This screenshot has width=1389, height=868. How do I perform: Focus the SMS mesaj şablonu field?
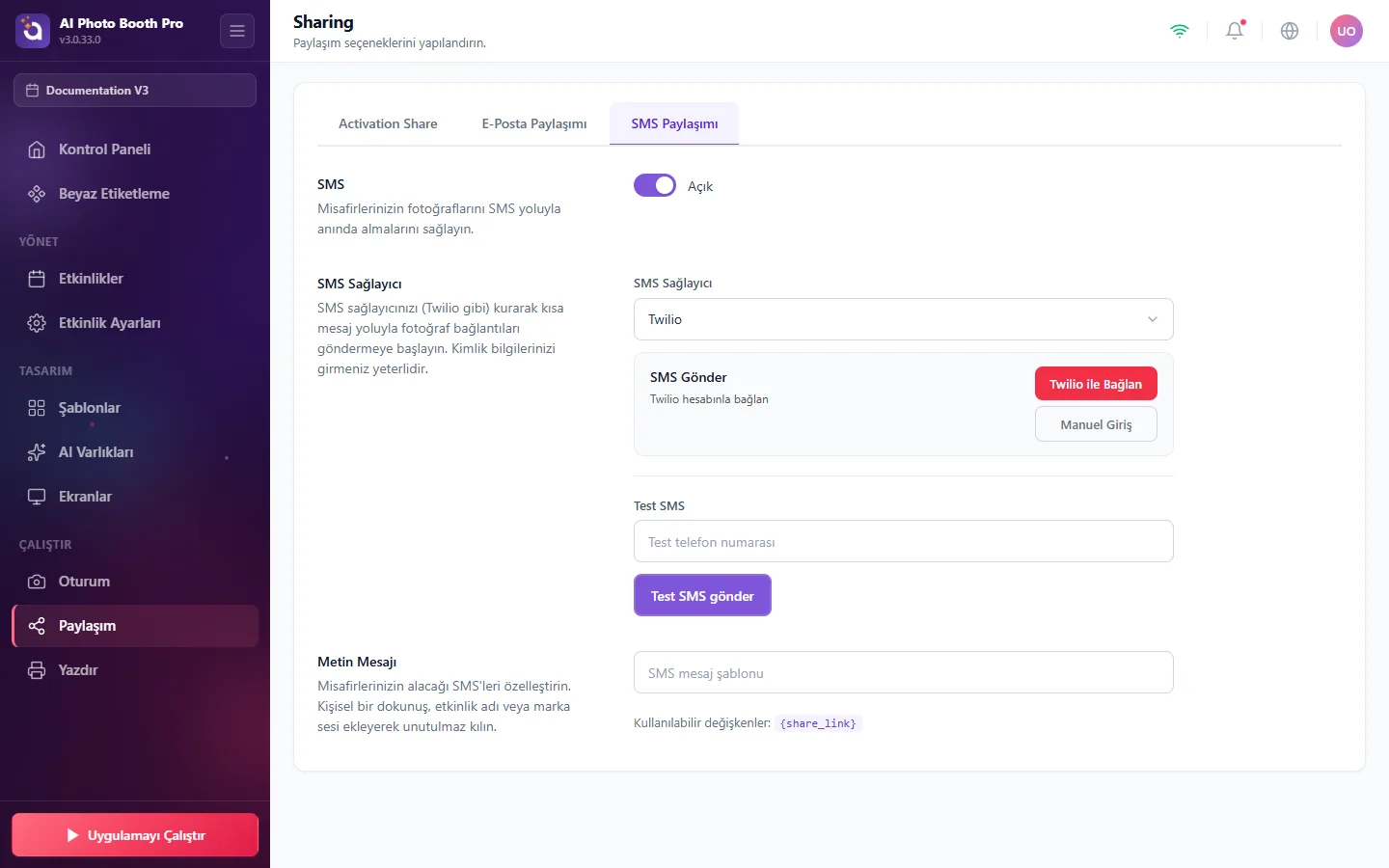pos(904,672)
